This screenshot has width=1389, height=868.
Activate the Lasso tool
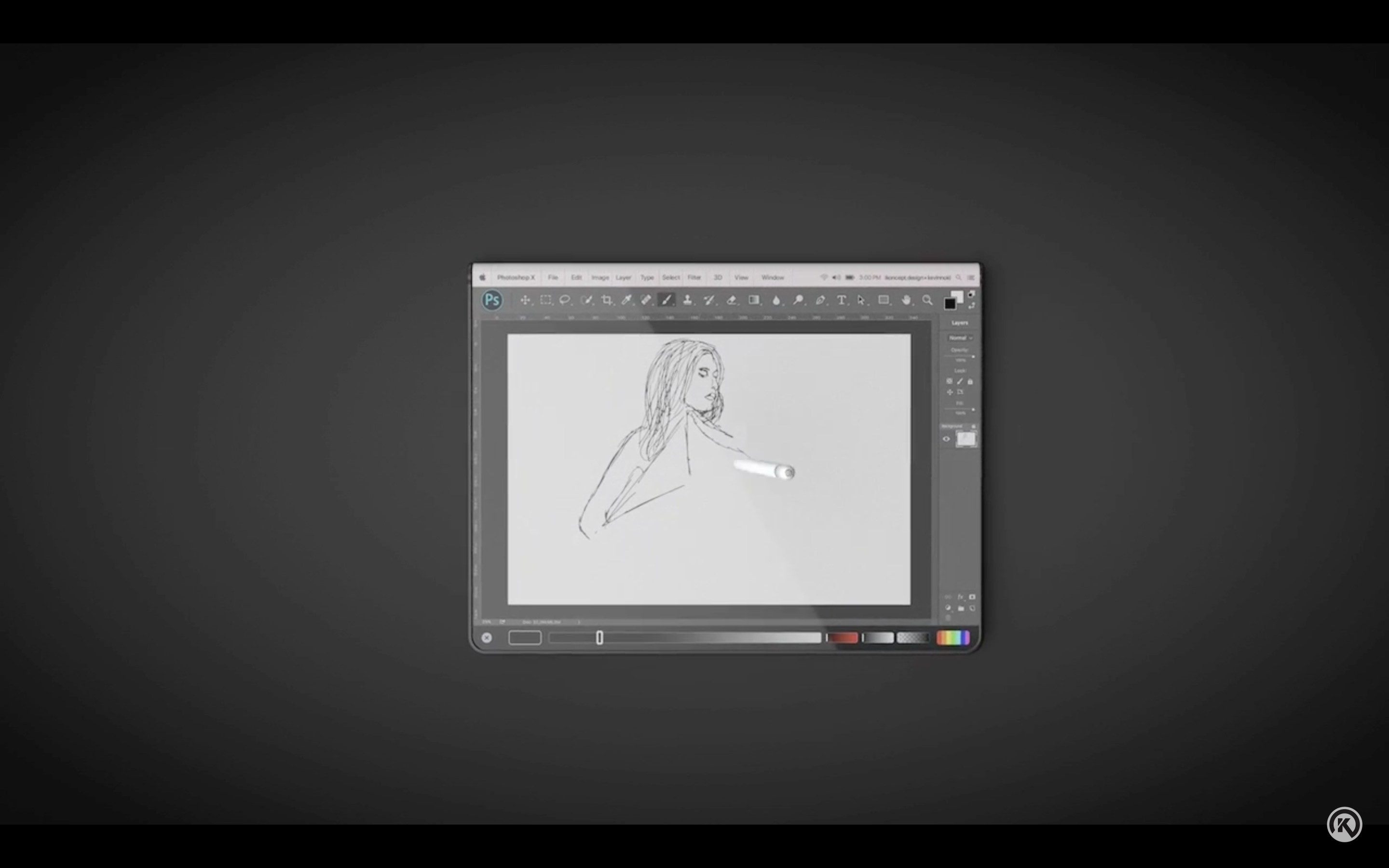pyautogui.click(x=565, y=300)
